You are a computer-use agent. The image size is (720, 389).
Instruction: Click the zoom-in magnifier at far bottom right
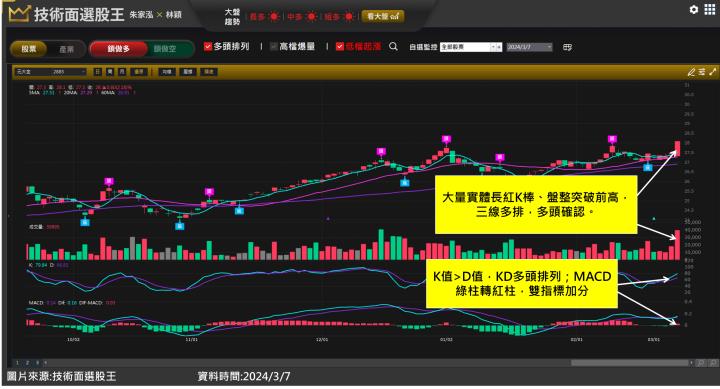713,363
